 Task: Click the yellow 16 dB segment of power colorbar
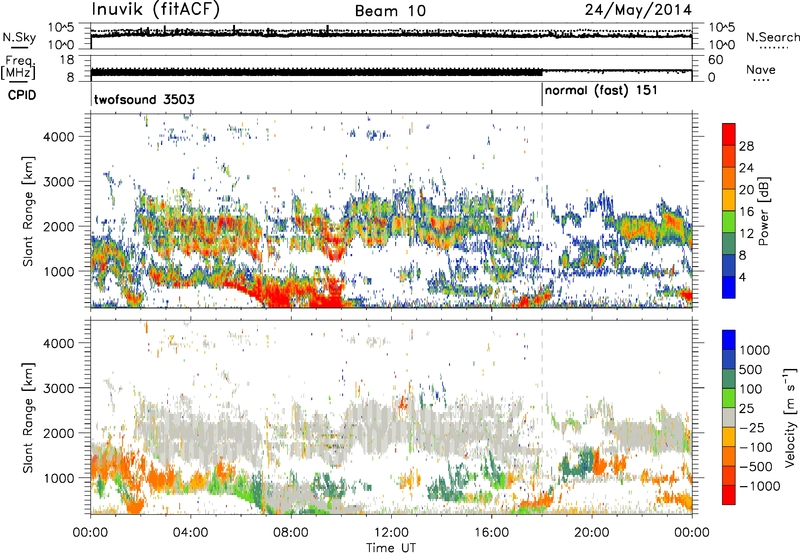(729, 199)
